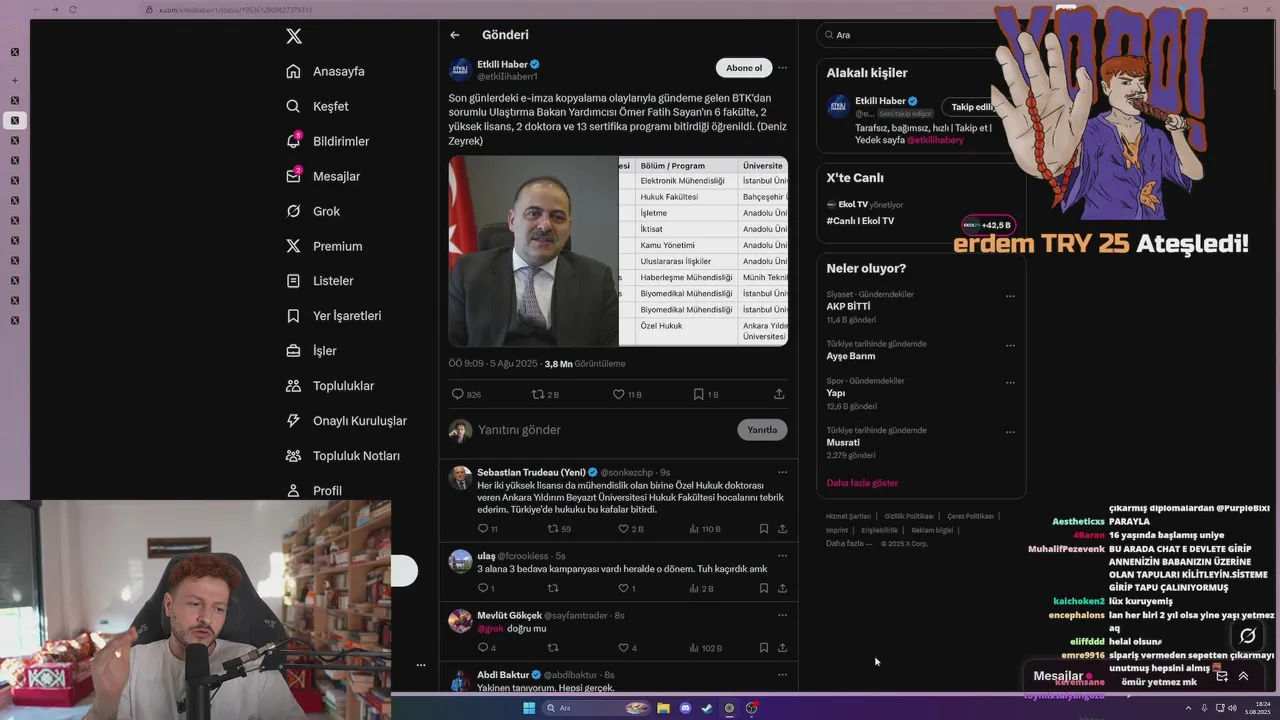1280x720 pixels.
Task: Open Mesajlar in the sidebar
Action: pos(322,176)
